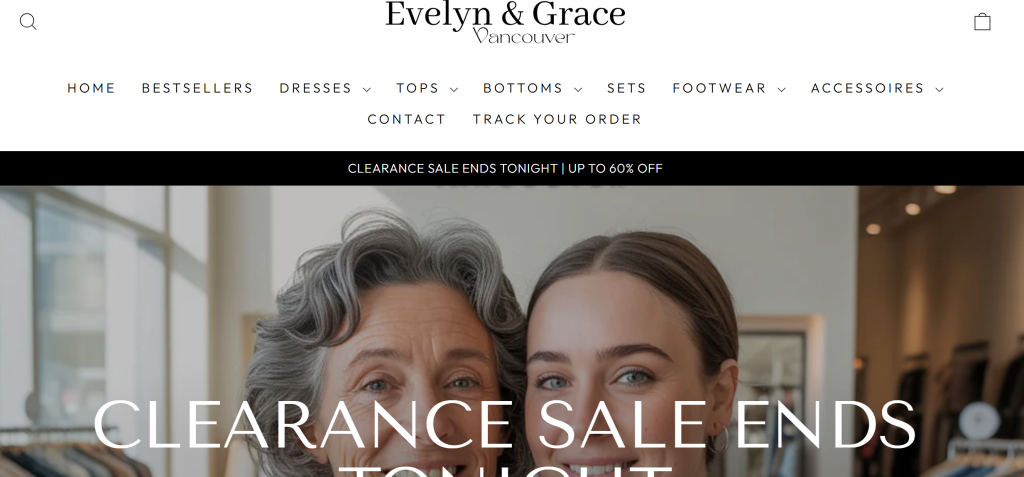Open the Bestsellers menu item
Viewport: 1024px width, 477px height.
click(197, 88)
